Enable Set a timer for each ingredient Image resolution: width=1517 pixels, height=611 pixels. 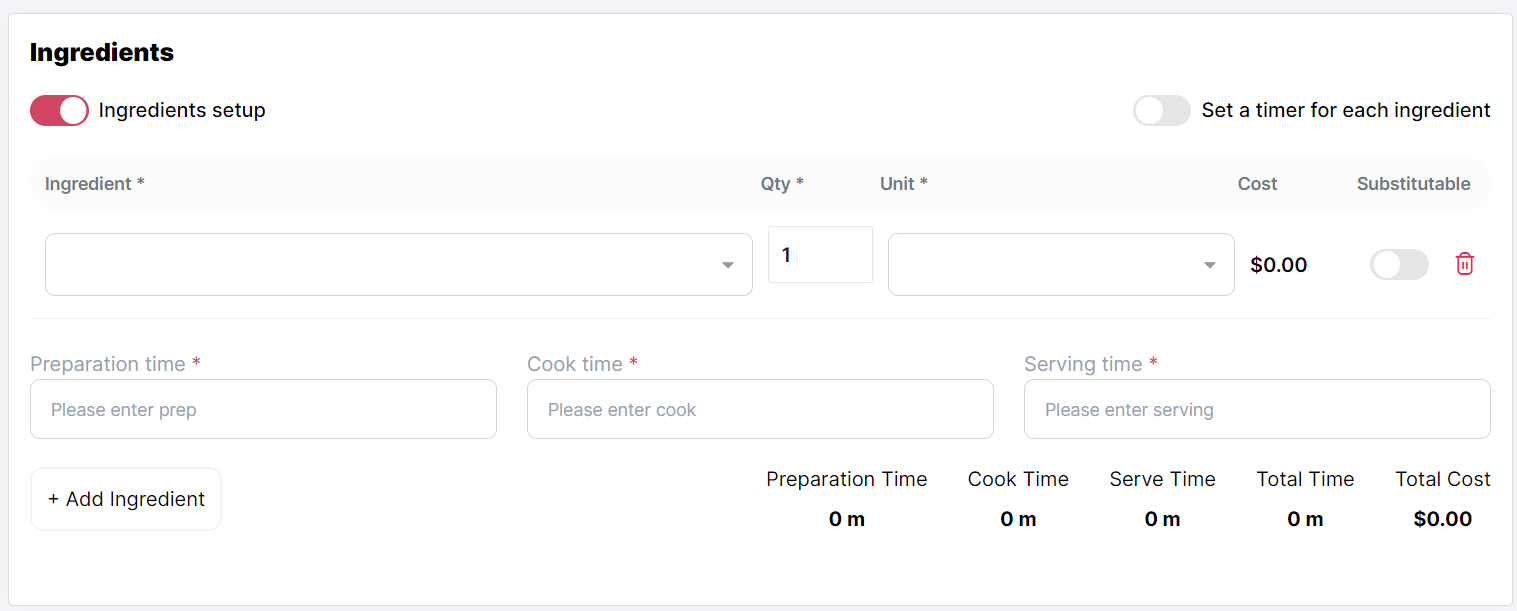pos(1161,110)
